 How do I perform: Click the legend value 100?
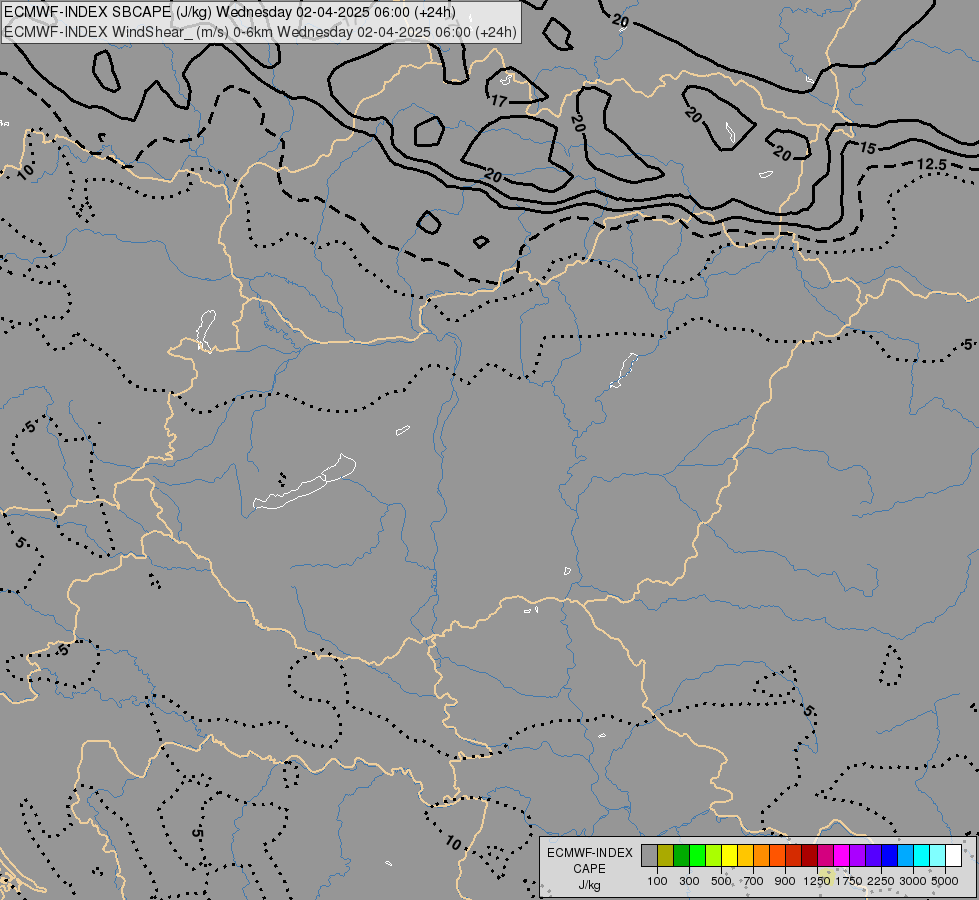[657, 881]
